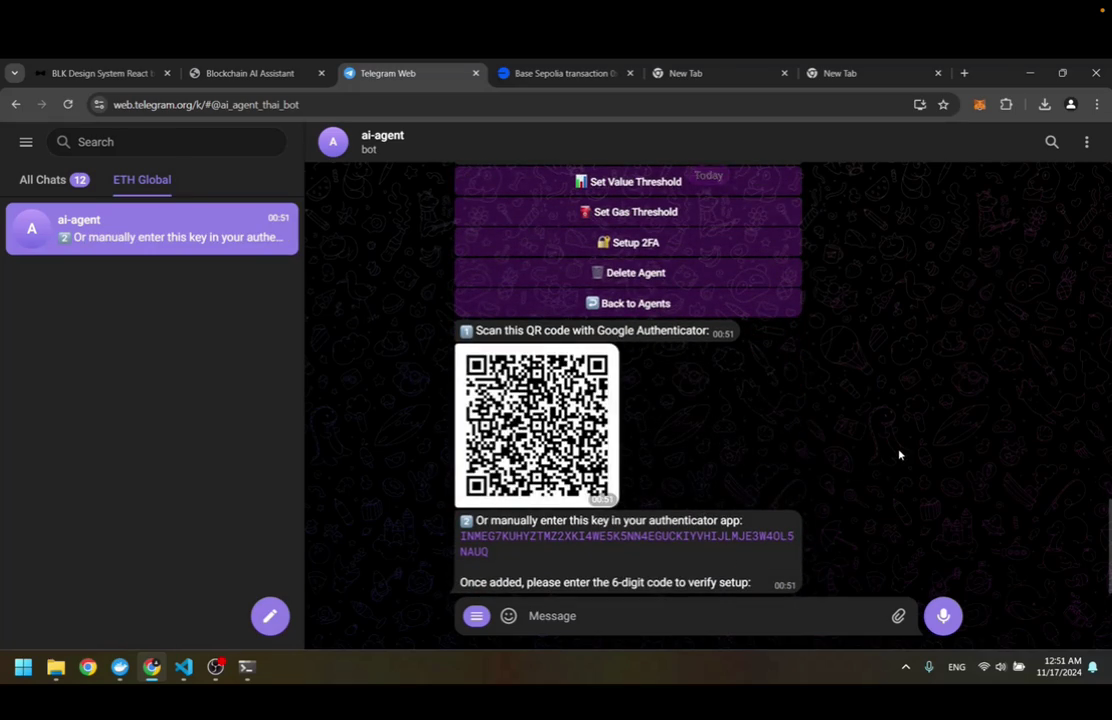
Task: Open the QR code image
Action: pyautogui.click(x=537, y=426)
